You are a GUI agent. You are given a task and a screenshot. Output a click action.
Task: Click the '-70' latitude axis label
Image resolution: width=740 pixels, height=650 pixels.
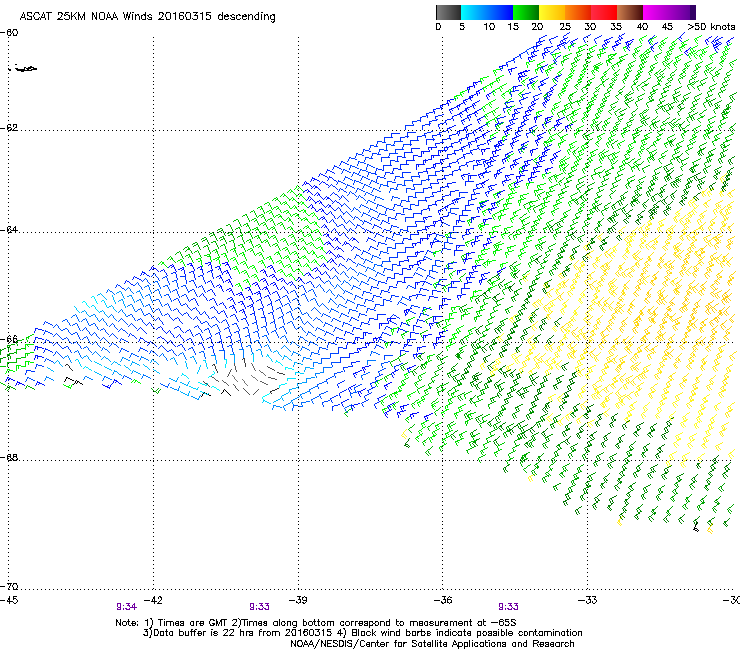coord(9,587)
